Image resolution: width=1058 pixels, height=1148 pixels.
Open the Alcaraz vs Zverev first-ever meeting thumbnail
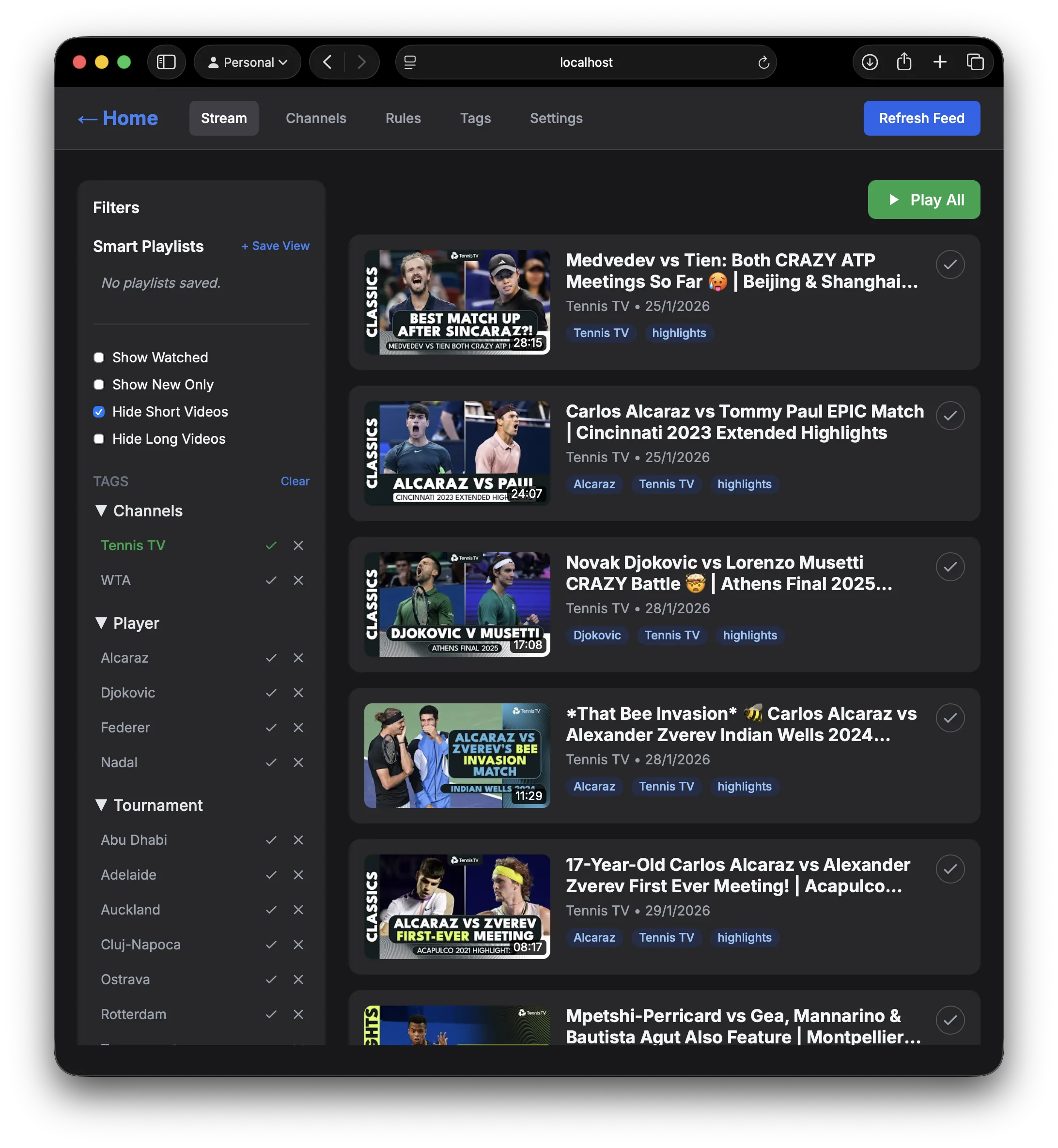[457, 907]
